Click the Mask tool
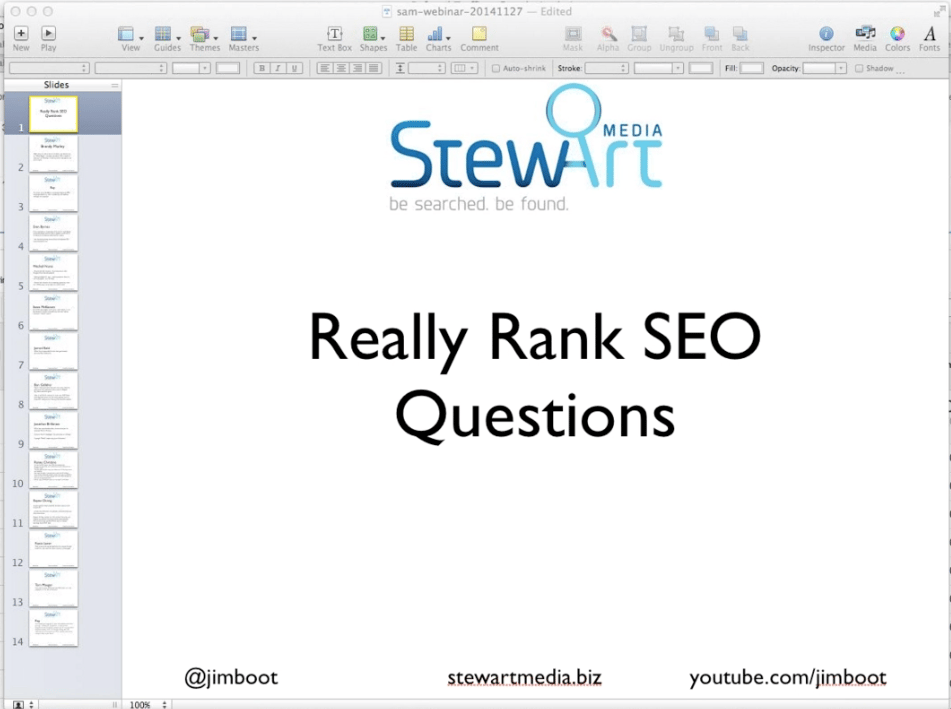 click(573, 39)
